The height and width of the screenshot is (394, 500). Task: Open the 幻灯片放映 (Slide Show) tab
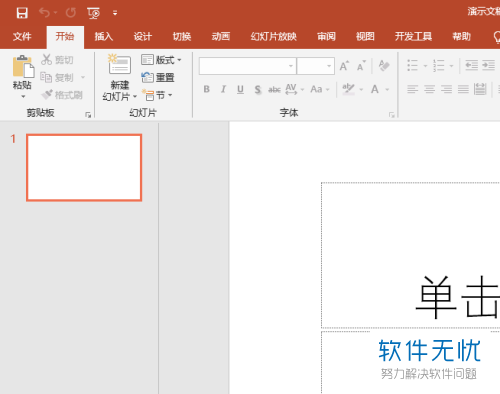(x=274, y=36)
